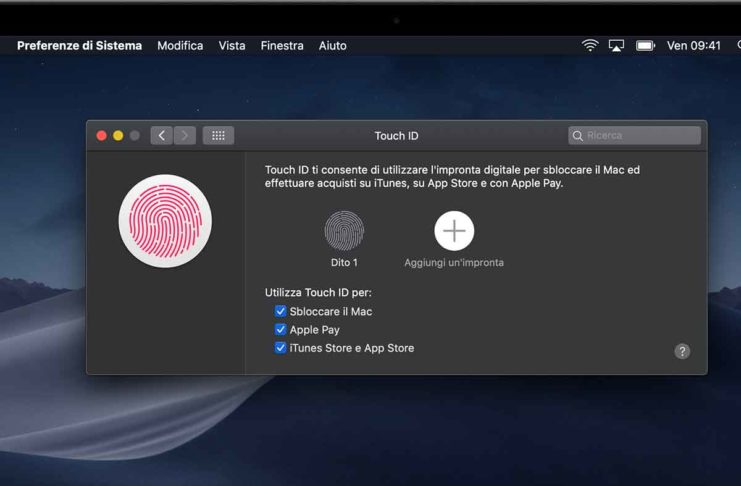Close the Touch ID window
The image size is (741, 486).
point(101,136)
